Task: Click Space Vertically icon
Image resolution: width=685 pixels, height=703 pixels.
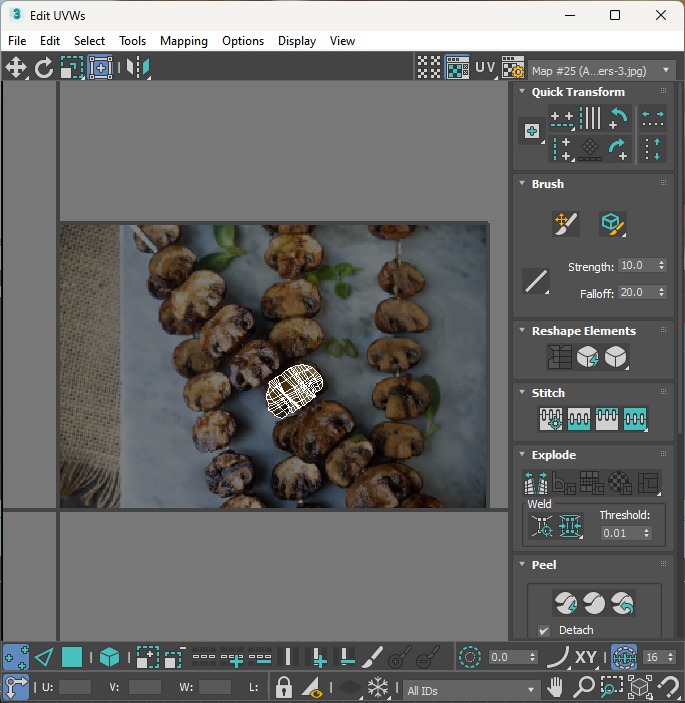Action: tap(653, 149)
